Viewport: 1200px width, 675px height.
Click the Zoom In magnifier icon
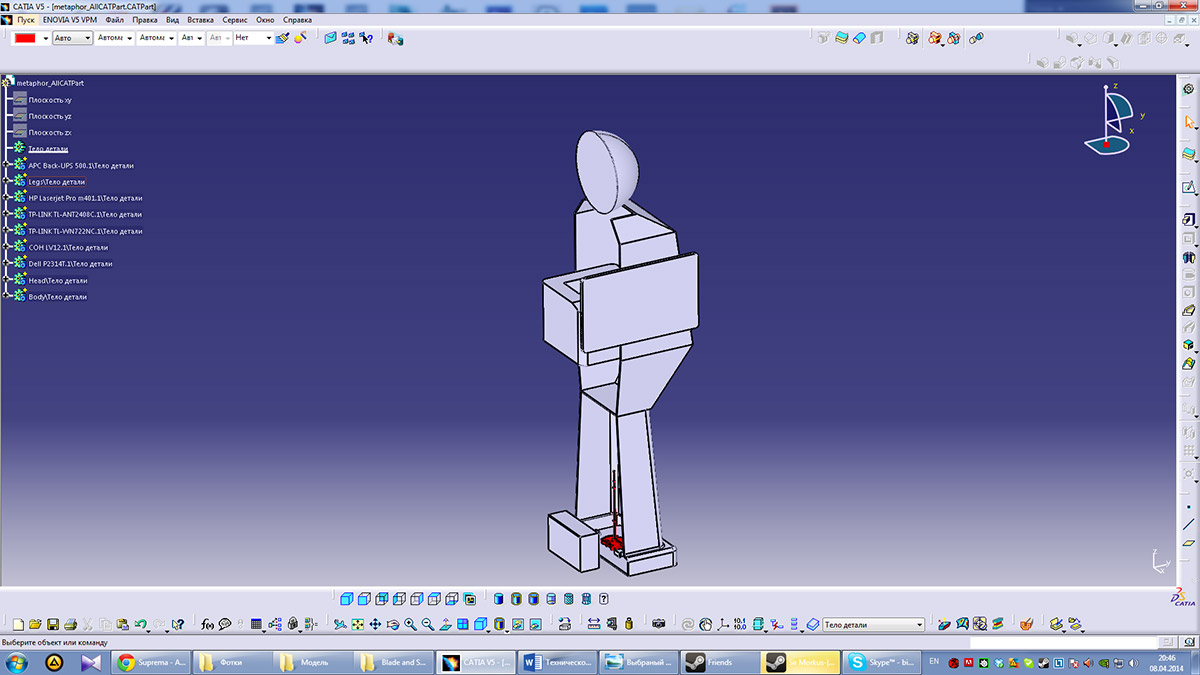click(x=410, y=624)
